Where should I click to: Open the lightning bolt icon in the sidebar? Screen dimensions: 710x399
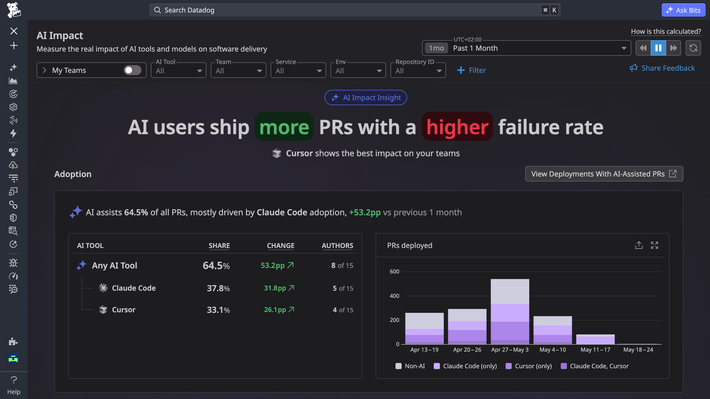coord(13,133)
